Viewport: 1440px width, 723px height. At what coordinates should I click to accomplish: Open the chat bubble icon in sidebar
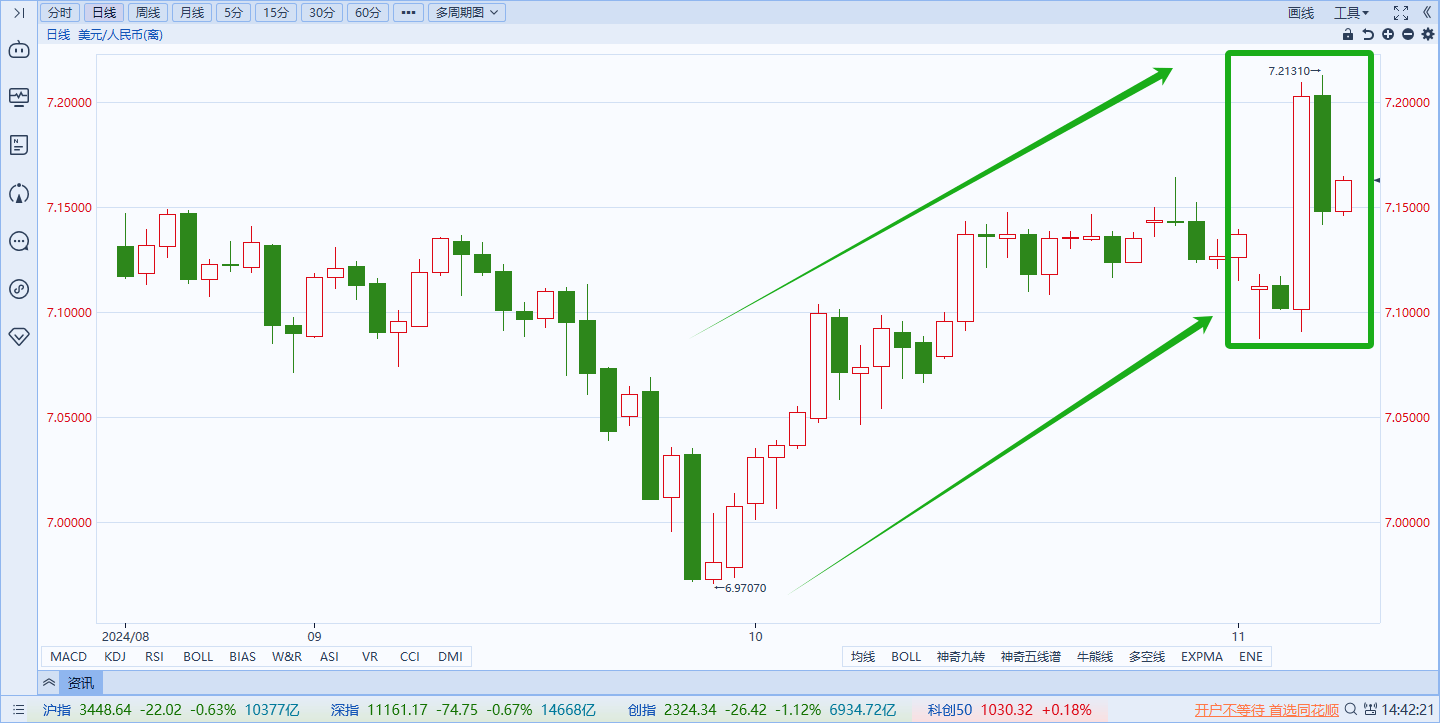tap(19, 241)
